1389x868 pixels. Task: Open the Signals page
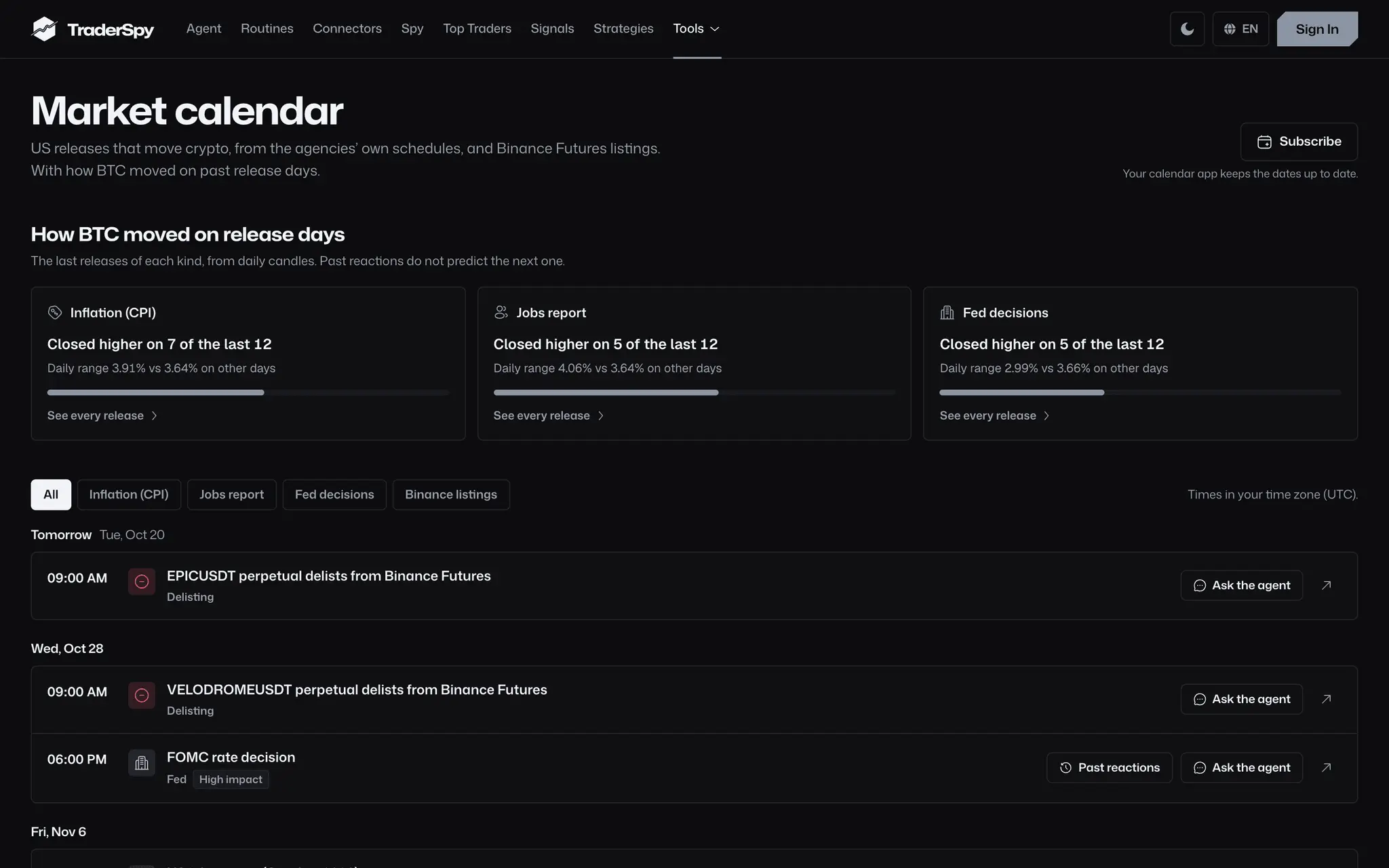pyautogui.click(x=552, y=28)
